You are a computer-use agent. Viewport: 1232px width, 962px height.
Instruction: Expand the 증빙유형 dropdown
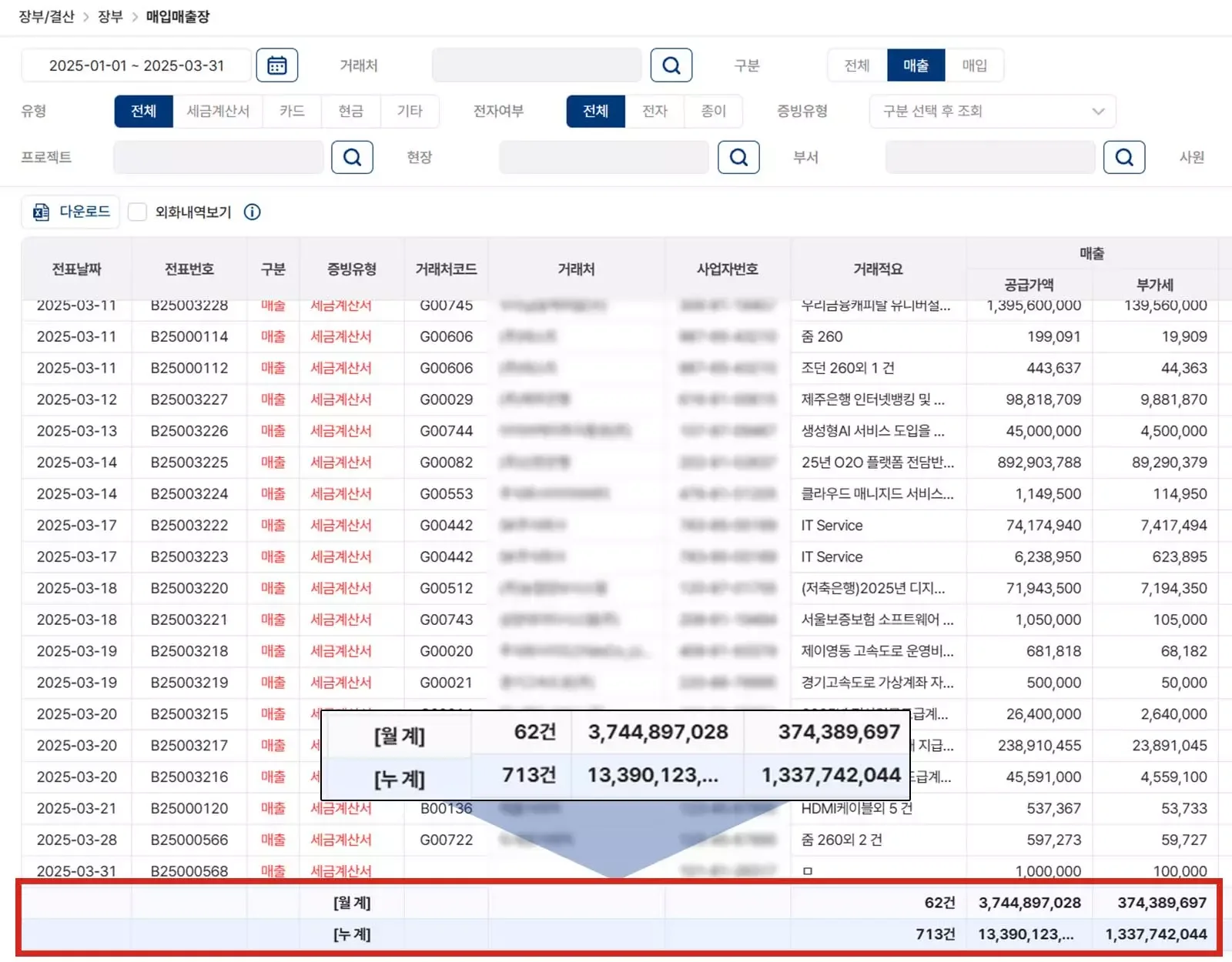(992, 111)
